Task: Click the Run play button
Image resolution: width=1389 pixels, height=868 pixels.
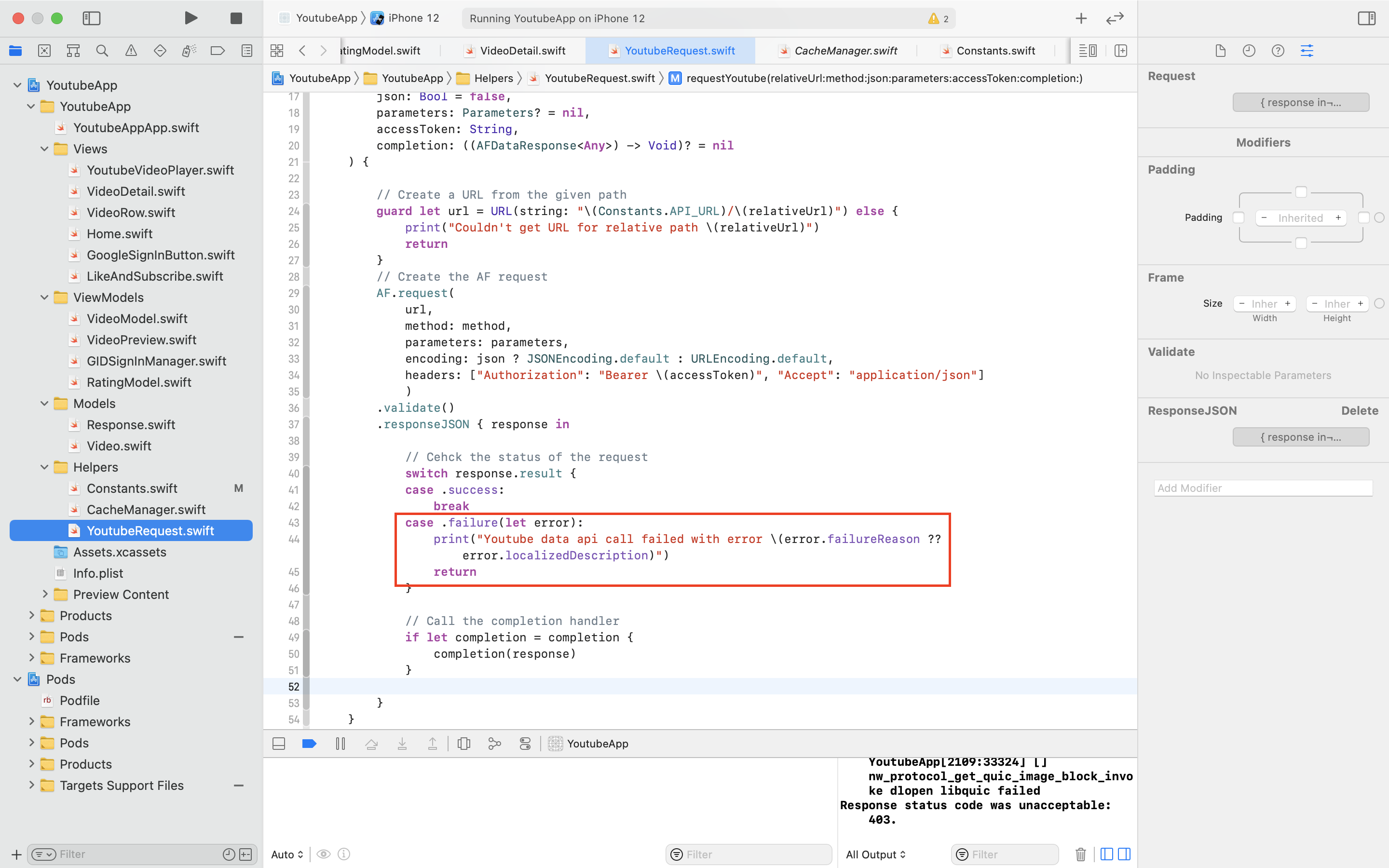Action: point(191,18)
